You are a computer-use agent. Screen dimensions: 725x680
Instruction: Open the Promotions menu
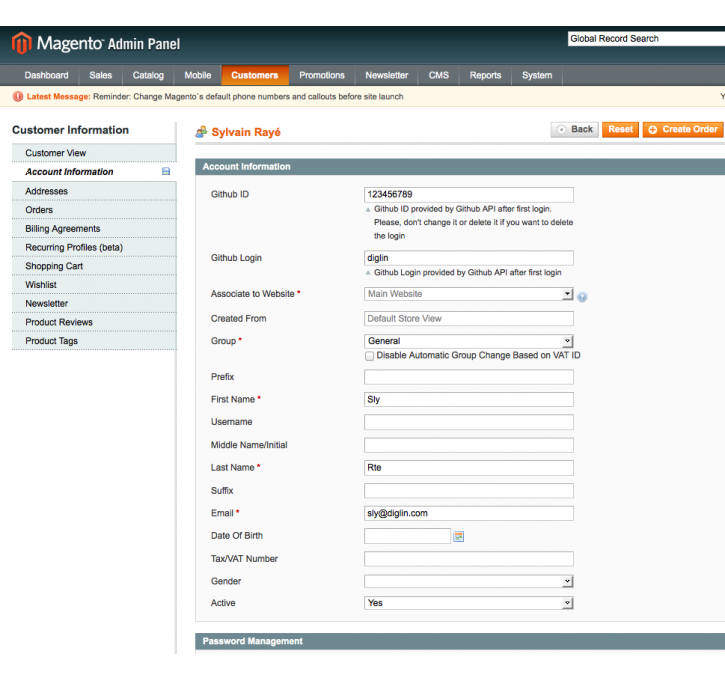point(322,75)
